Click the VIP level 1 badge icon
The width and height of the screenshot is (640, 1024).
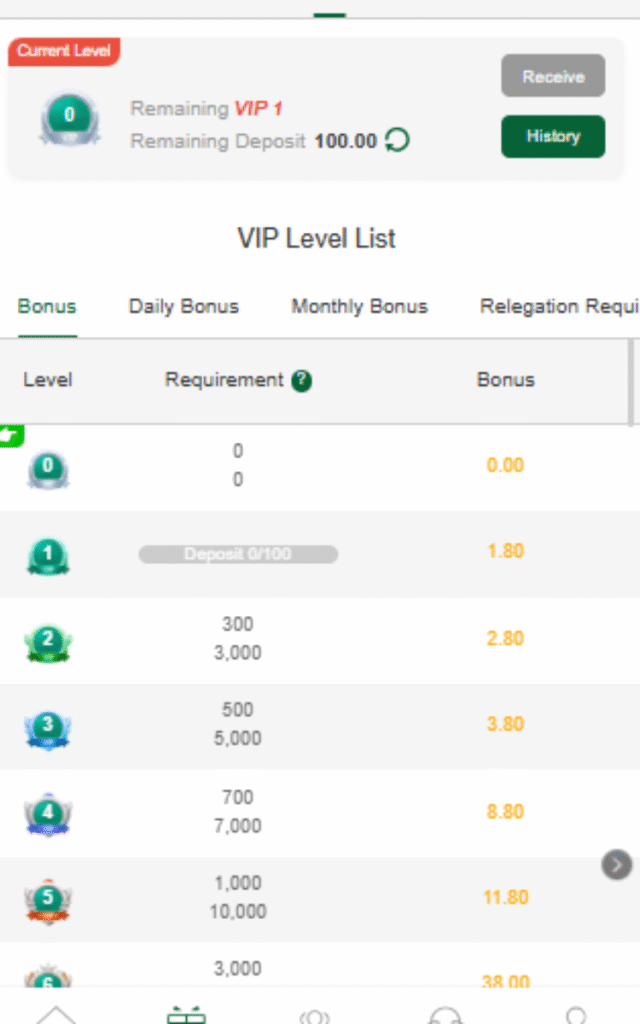coord(48,556)
